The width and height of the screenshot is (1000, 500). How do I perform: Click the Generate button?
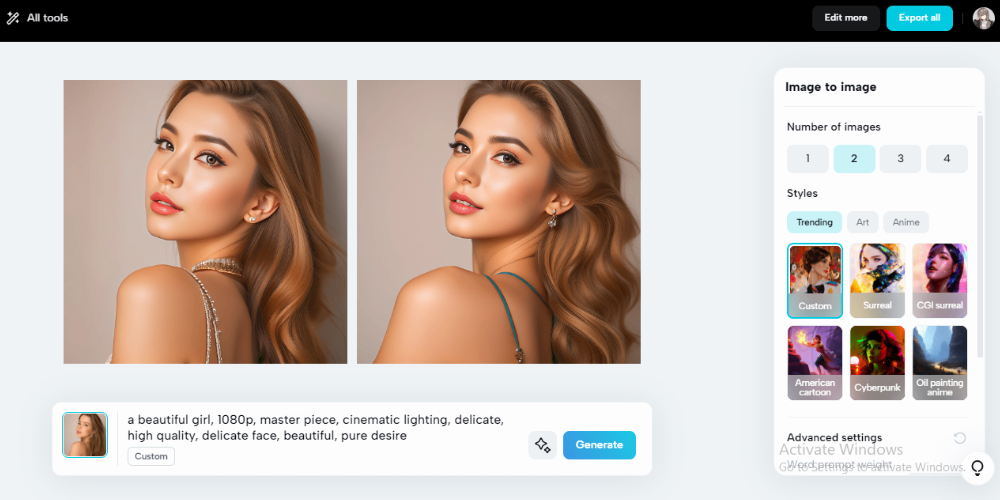(599, 445)
